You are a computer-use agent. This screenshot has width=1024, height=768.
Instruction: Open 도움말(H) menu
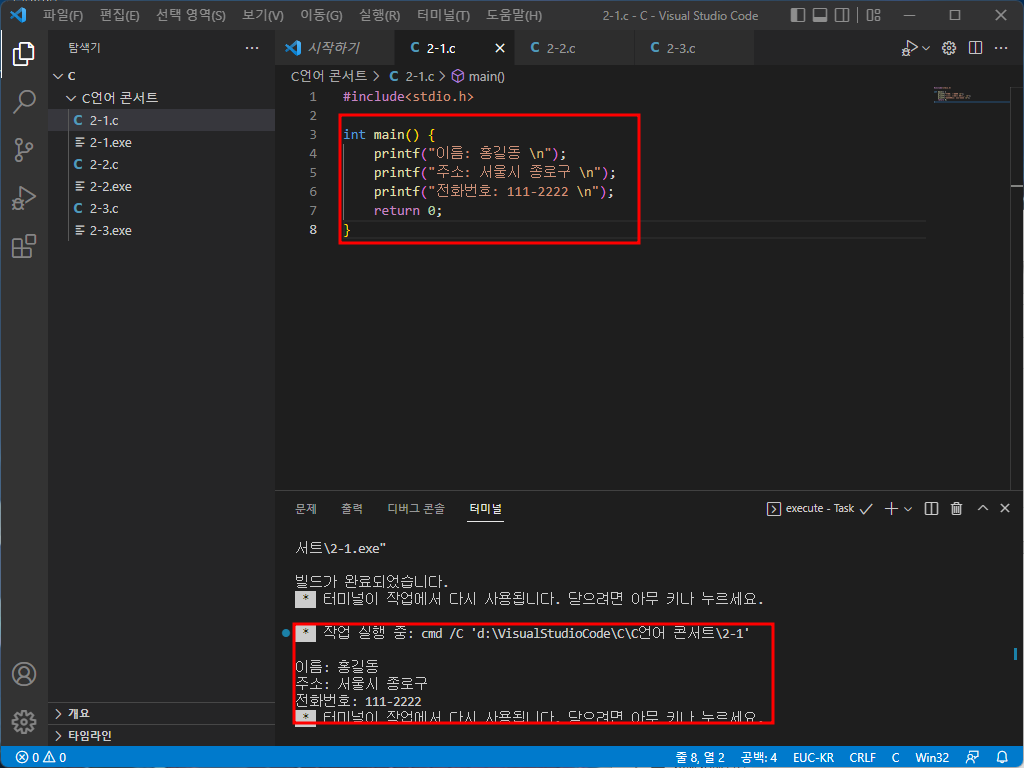514,15
